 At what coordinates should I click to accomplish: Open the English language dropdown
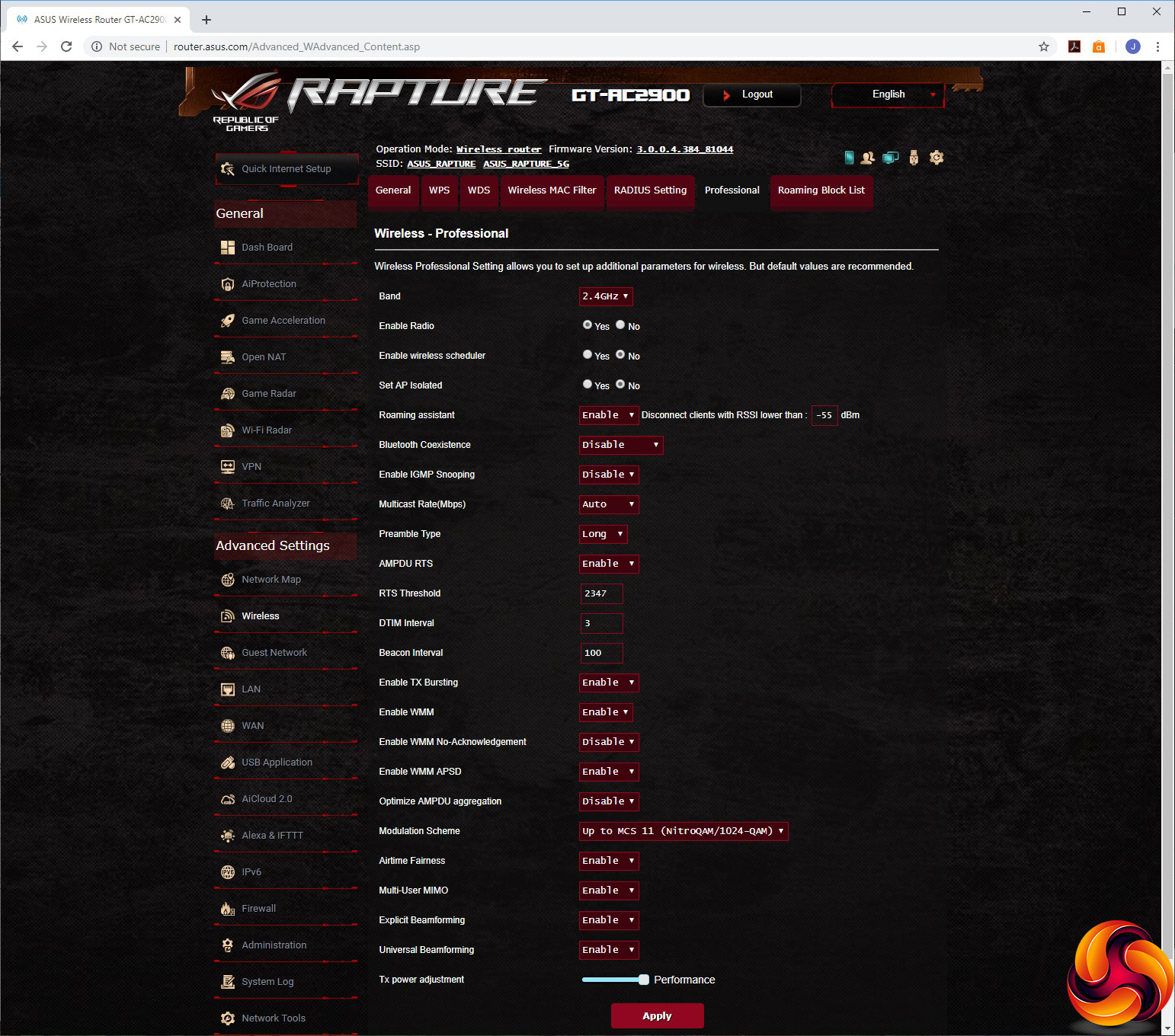point(888,95)
